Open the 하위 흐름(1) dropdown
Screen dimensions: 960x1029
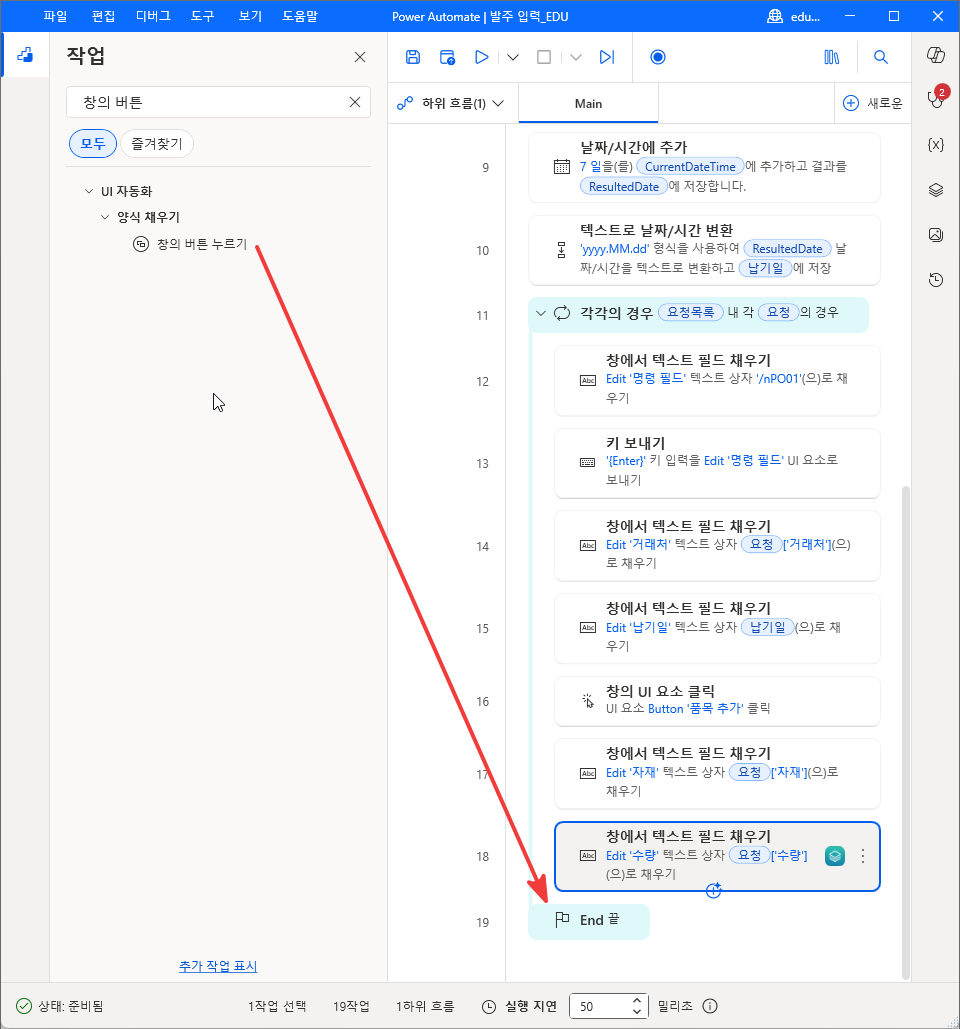click(450, 103)
